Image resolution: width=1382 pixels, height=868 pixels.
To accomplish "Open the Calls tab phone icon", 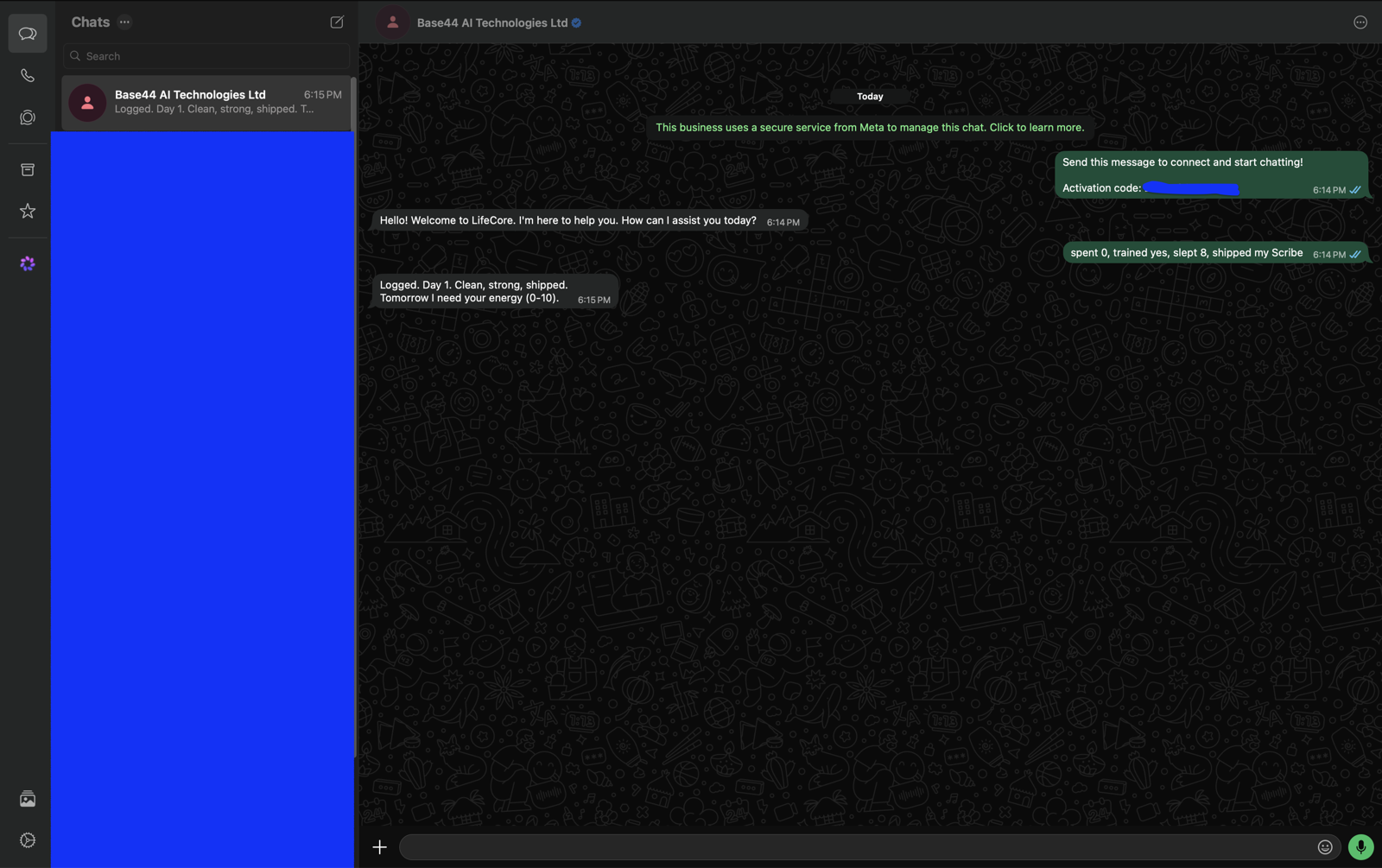I will click(28, 76).
